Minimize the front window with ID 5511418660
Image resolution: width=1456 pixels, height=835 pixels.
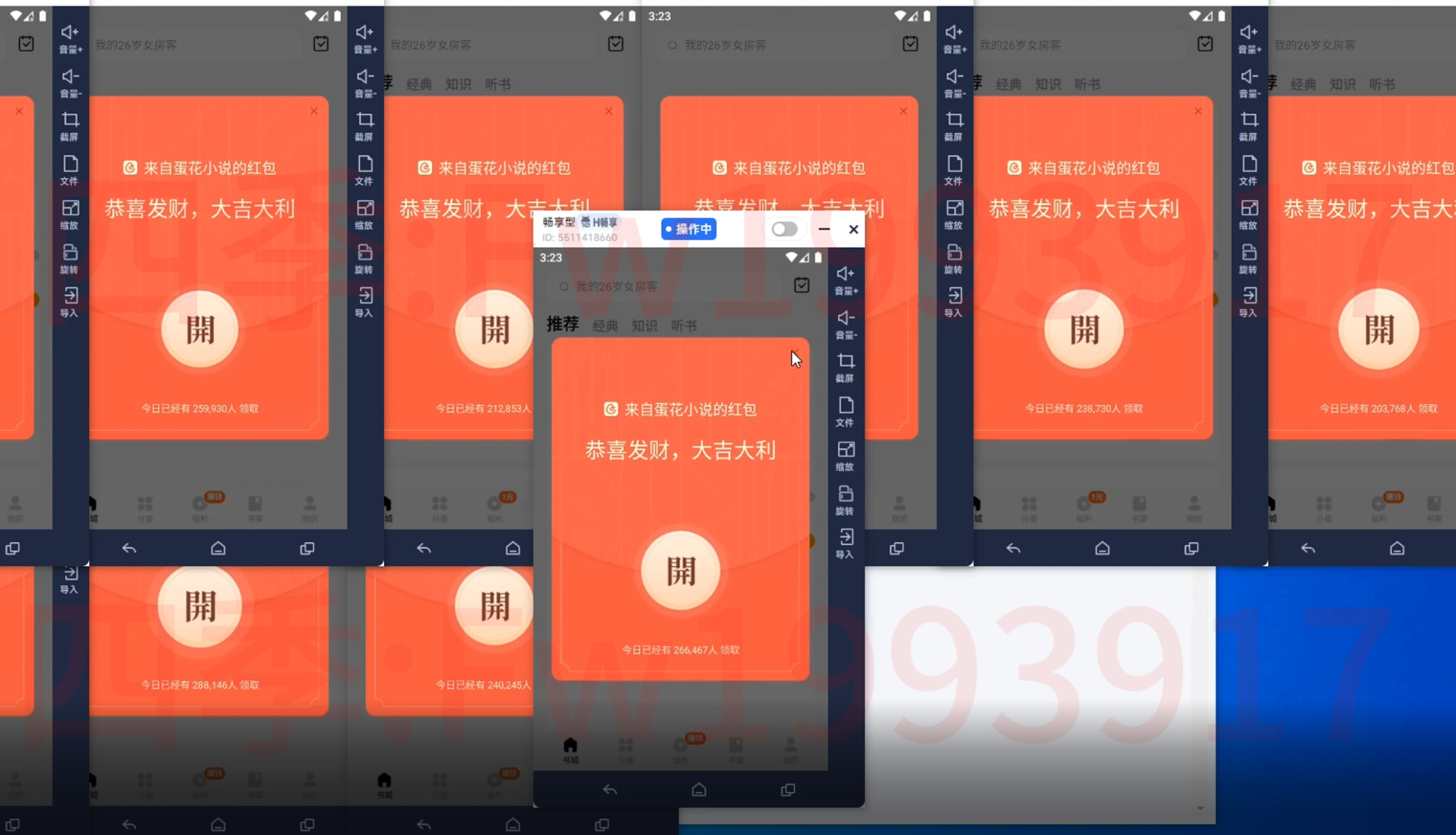(x=824, y=229)
